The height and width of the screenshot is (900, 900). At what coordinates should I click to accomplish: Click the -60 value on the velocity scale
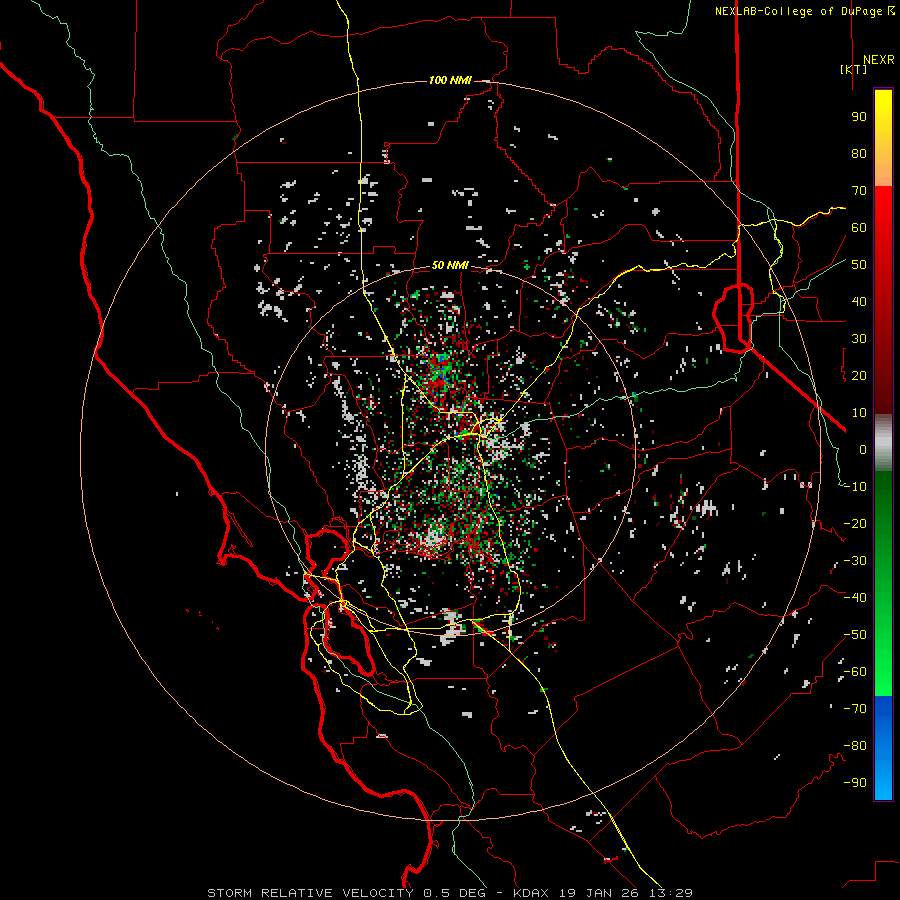855,672
